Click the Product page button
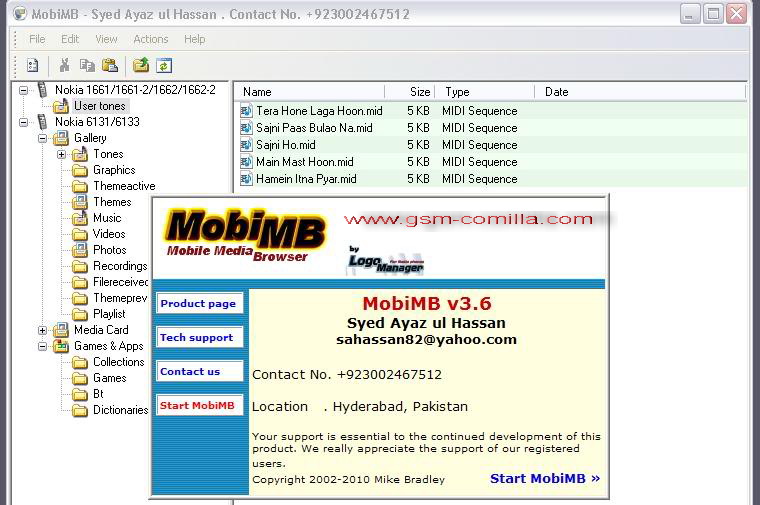Viewport: 760px width, 505px height. pos(200,304)
